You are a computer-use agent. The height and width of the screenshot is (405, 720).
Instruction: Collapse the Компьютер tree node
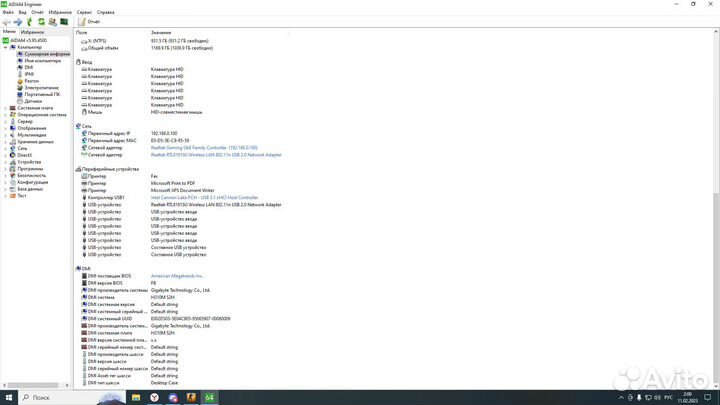point(4,46)
